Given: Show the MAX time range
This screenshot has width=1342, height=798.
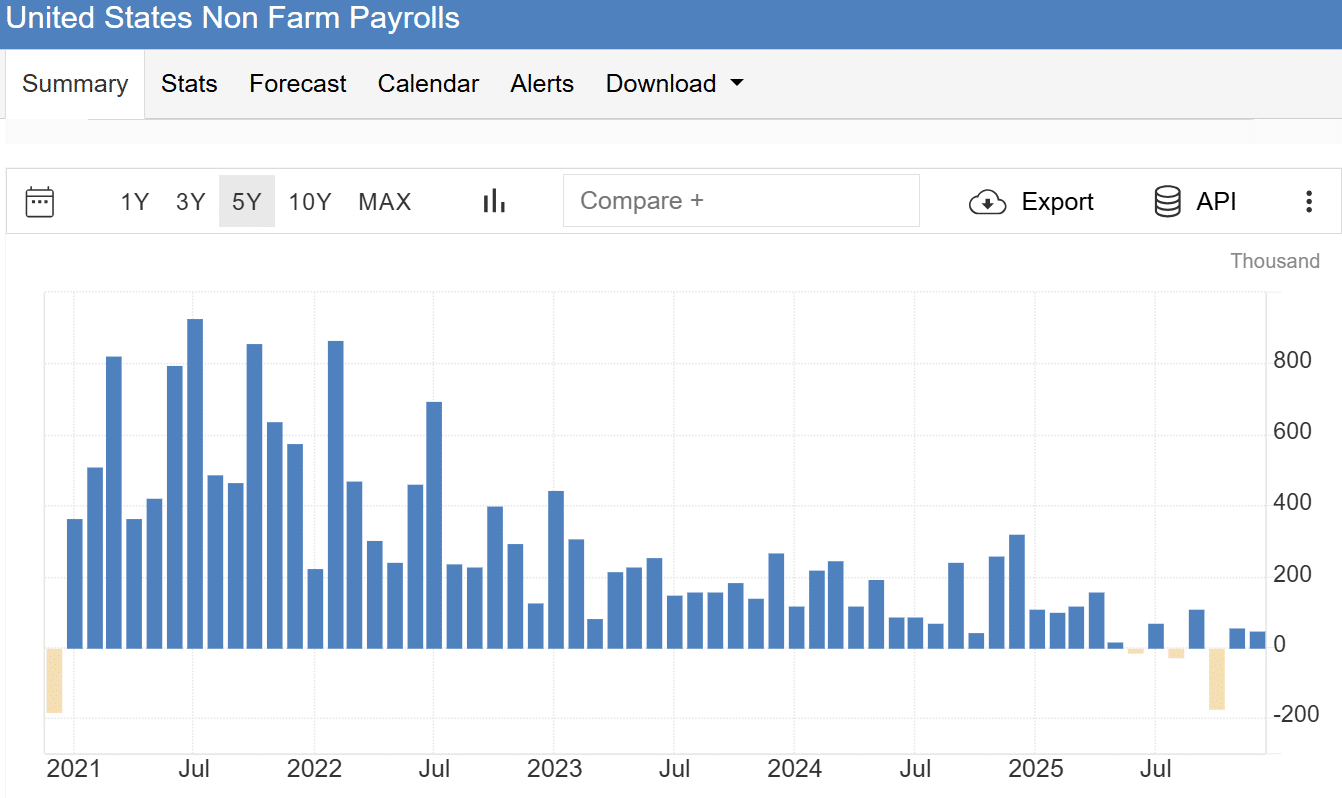Looking at the screenshot, I should 385,202.
